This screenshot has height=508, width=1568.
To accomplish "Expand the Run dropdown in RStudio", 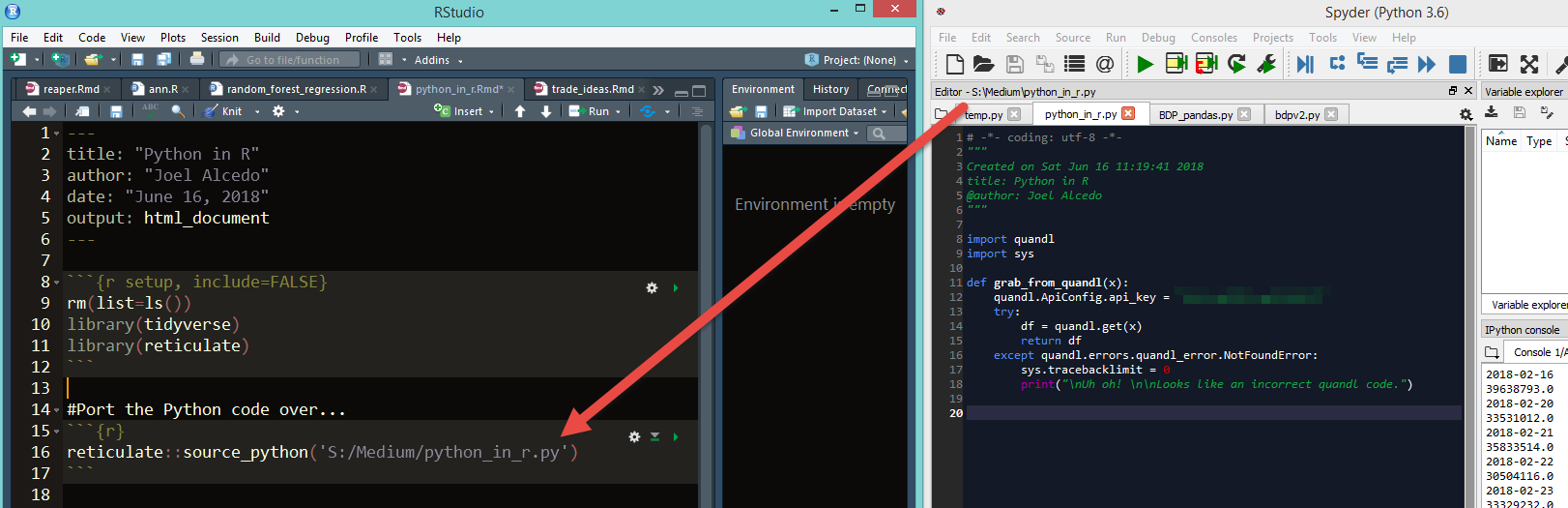I will [620, 111].
